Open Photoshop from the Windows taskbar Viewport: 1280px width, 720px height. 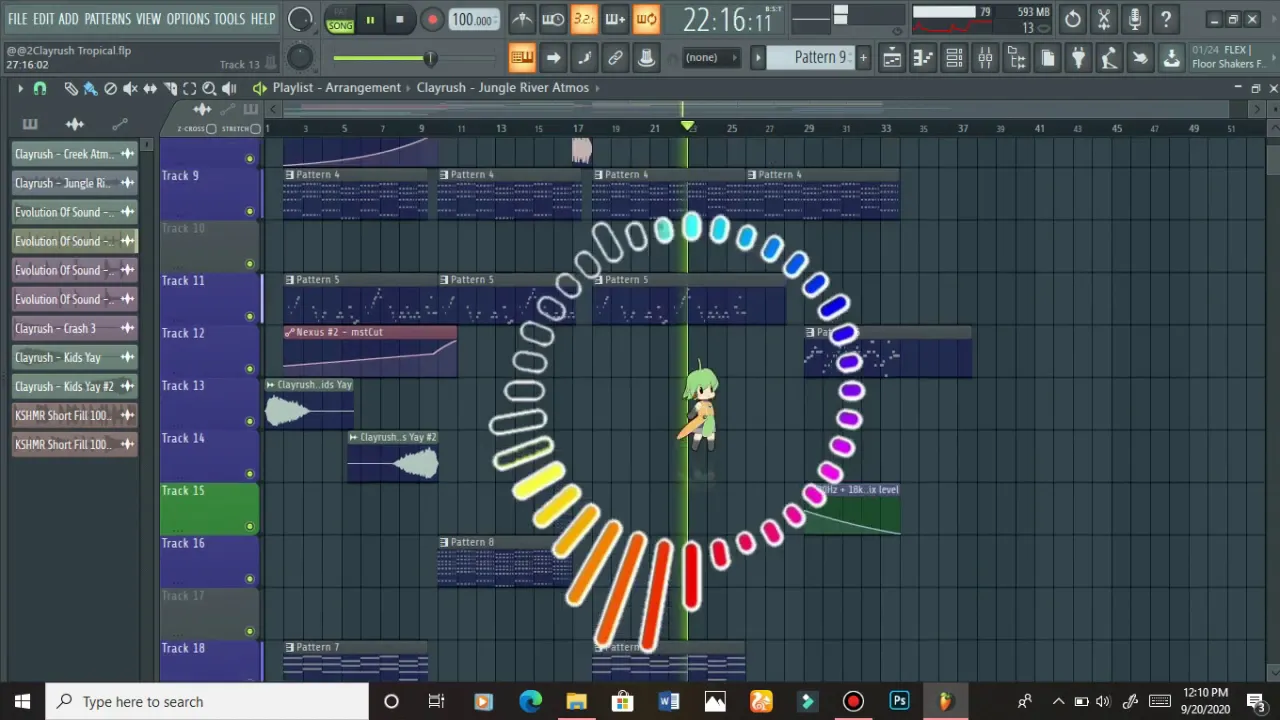tap(899, 702)
